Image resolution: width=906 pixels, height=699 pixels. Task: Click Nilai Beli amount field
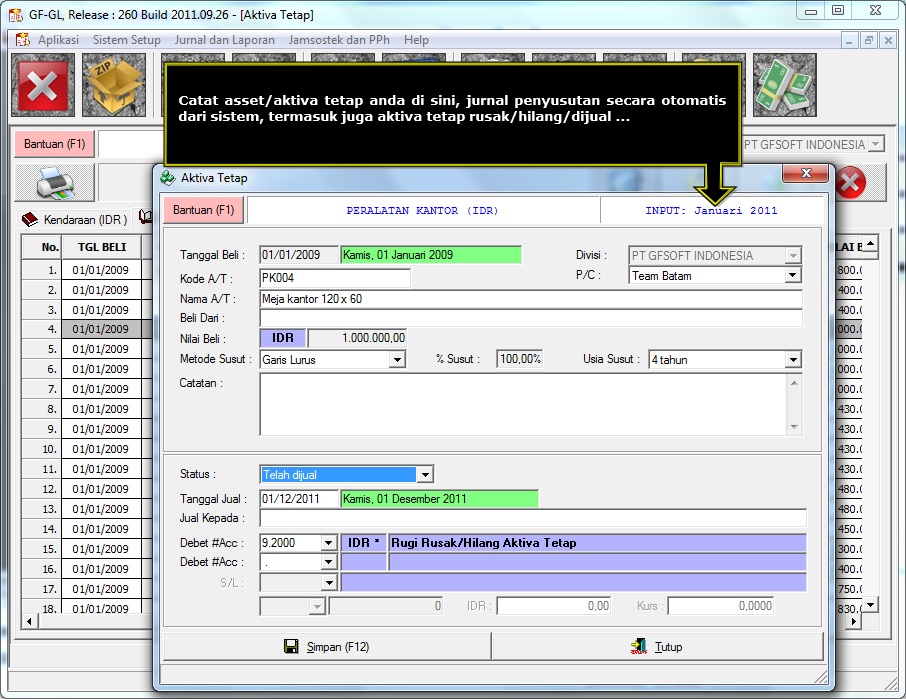coord(358,338)
